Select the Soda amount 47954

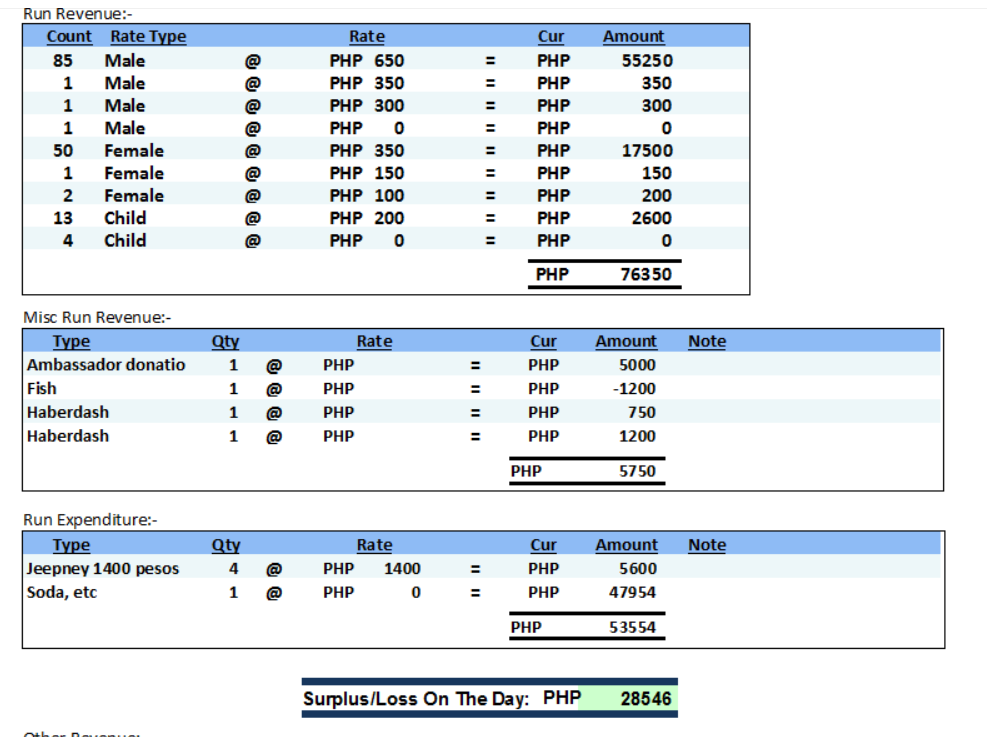(633, 592)
